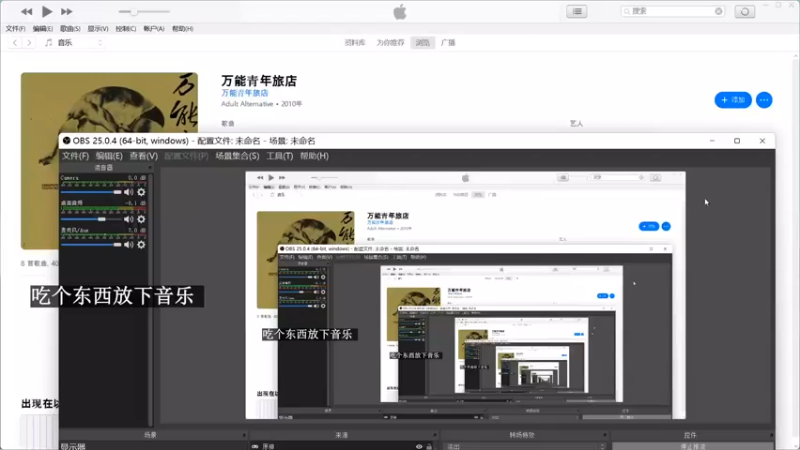Open the 音乐 media type dropdown
Viewport: 800px width, 450px height.
coord(74,43)
